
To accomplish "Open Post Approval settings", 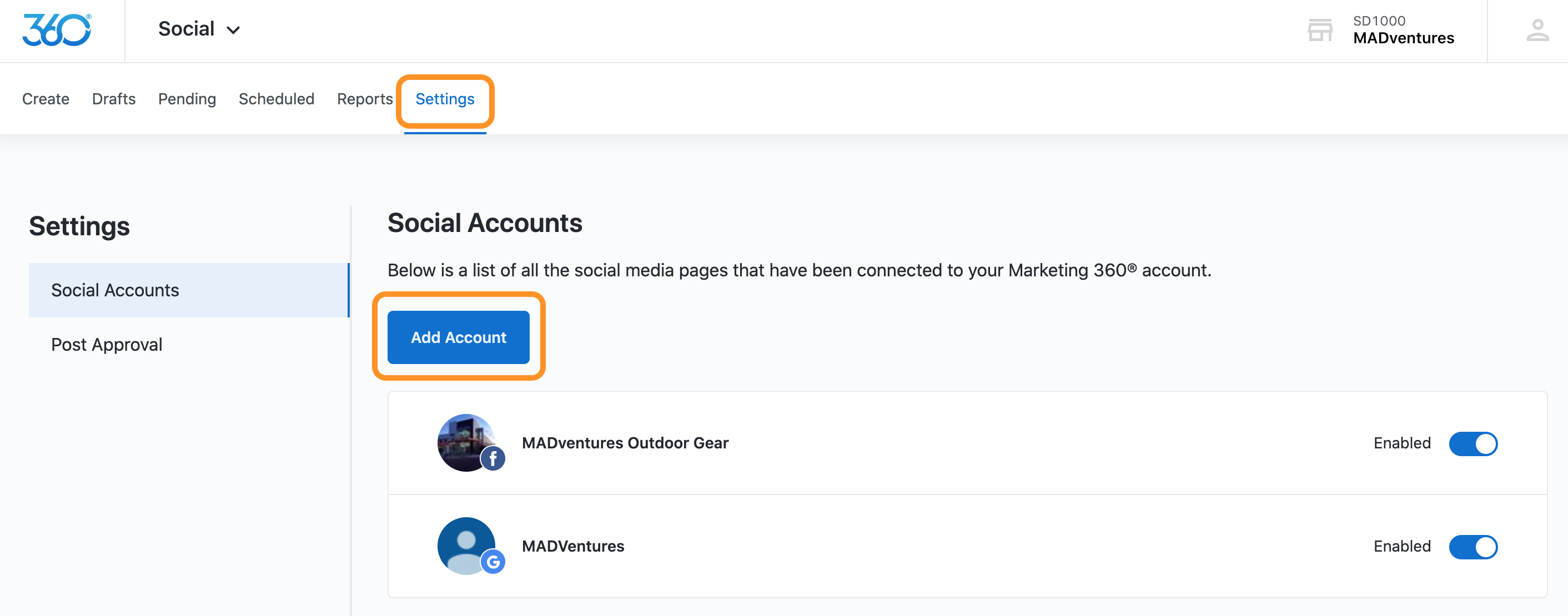I will [189, 344].
